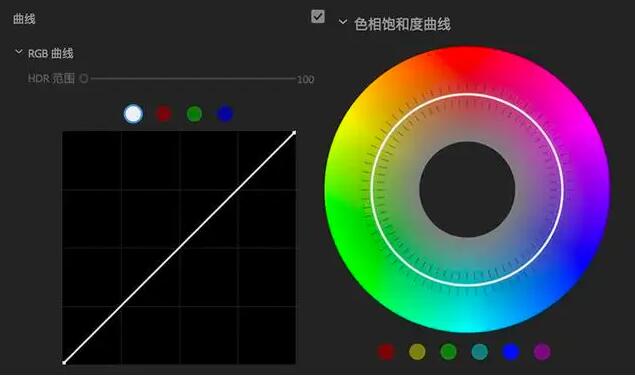The width and height of the screenshot is (635, 376).
Task: Click the HDR 范围 slider handle
Action: (x=84, y=78)
